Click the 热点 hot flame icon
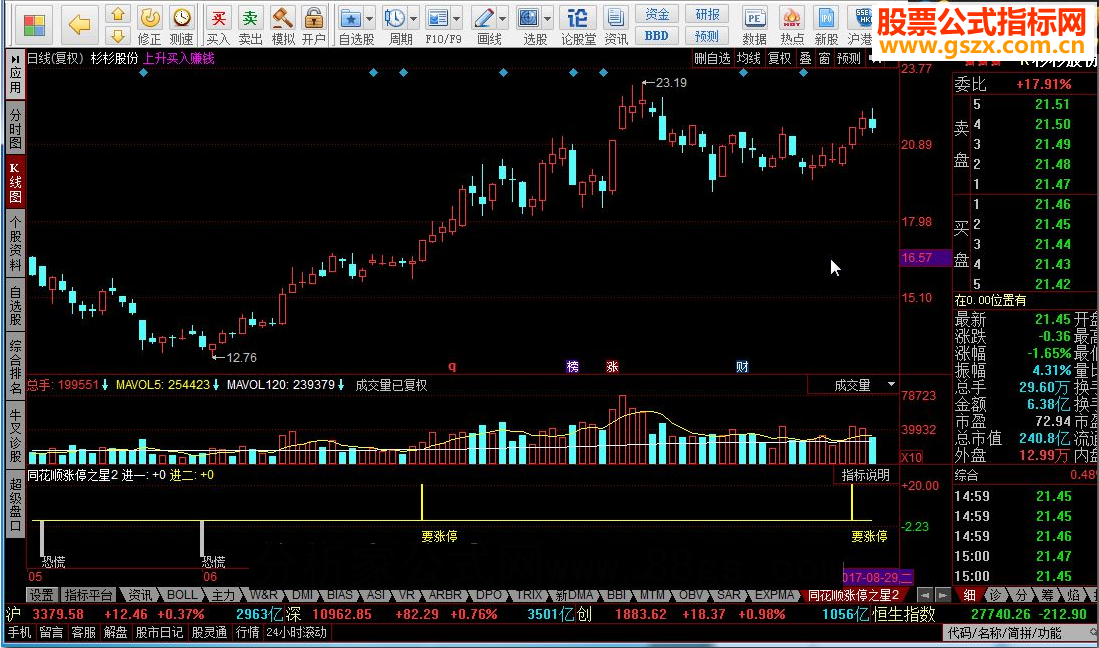The image size is (1099, 648). click(x=792, y=18)
